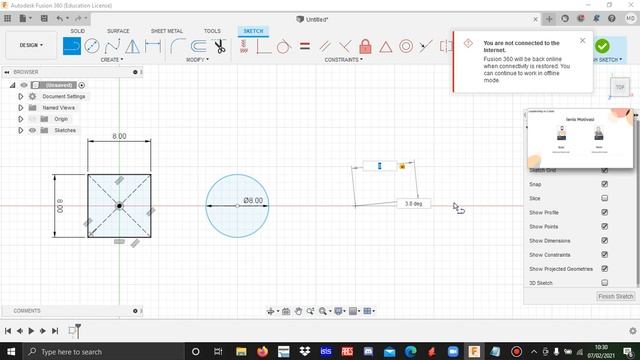This screenshot has width=640, height=360.
Task: Select the Orbit navigation tool
Action: [x=271, y=311]
